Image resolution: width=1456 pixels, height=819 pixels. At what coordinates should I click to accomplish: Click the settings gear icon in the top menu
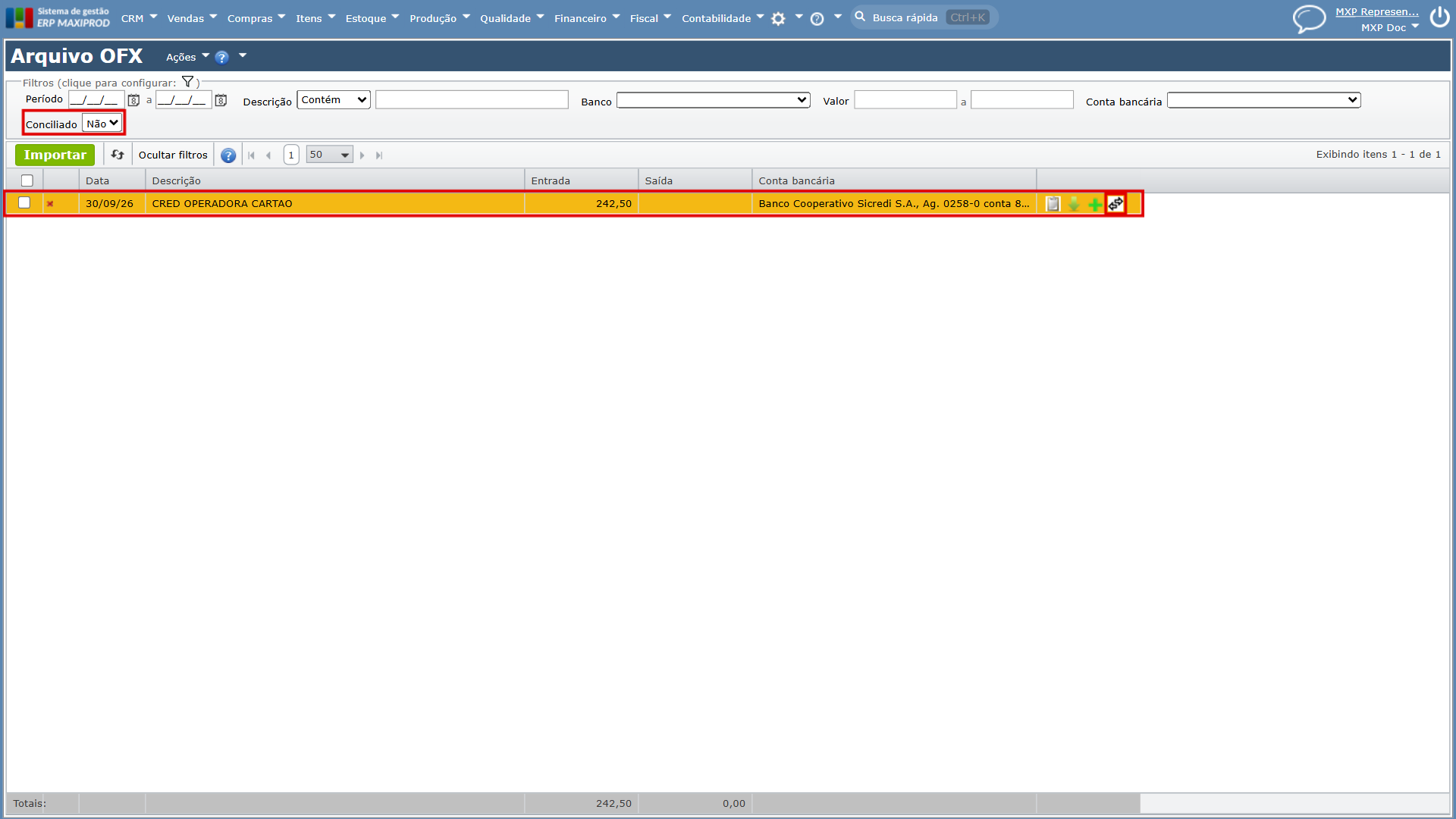(x=778, y=19)
